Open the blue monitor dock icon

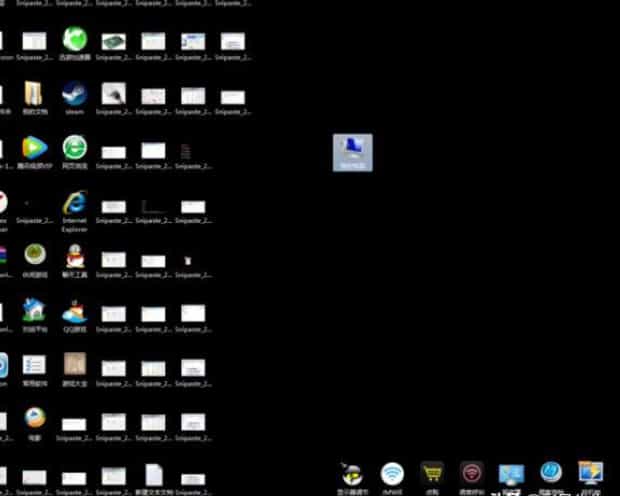click(511, 474)
